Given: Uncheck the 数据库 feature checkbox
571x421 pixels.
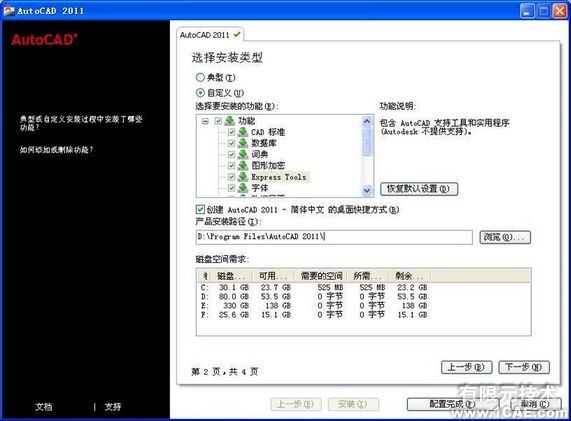Looking at the screenshot, I should [x=231, y=143].
